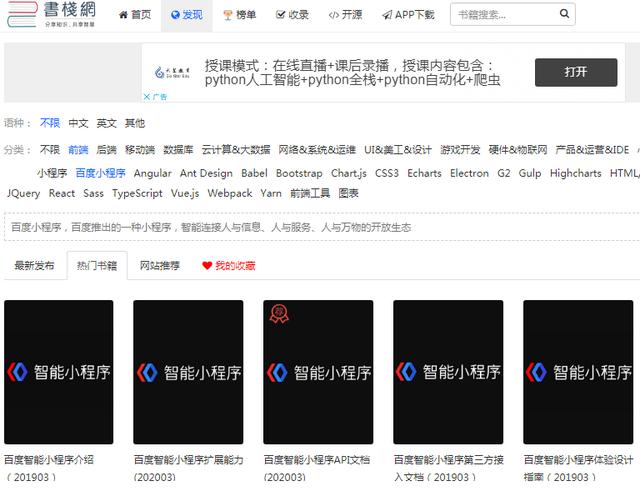Select category 前端

pyautogui.click(x=78, y=150)
